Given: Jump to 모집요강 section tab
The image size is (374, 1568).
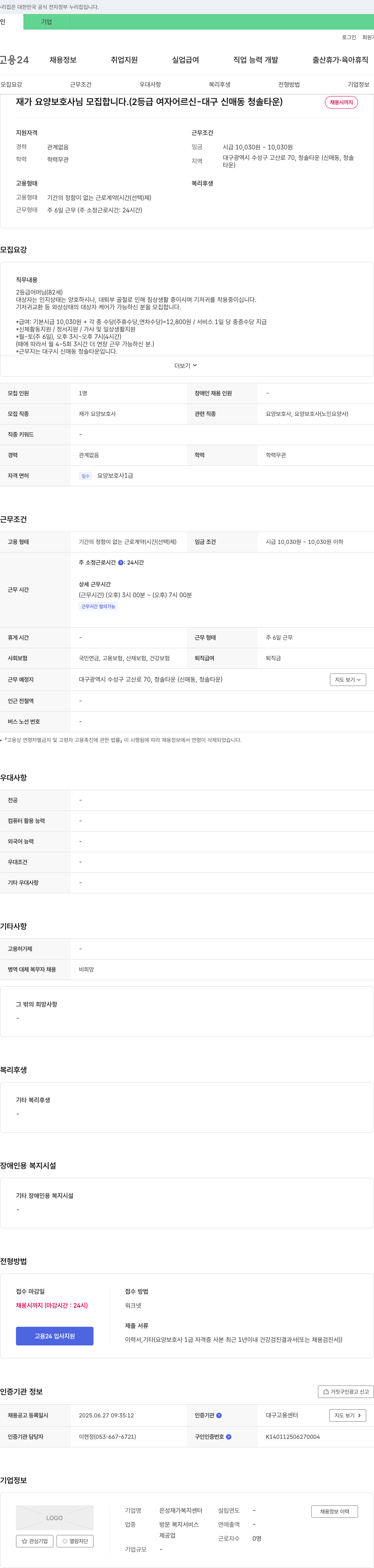Looking at the screenshot, I should tap(11, 84).
